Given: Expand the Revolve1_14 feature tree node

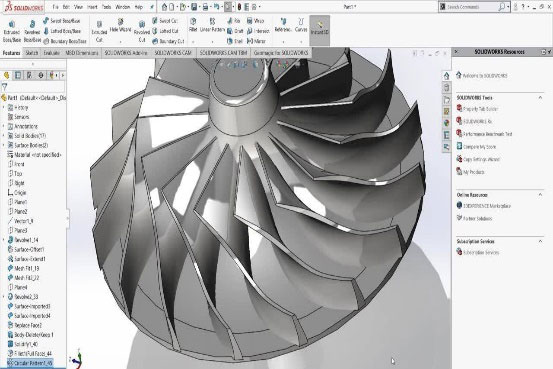Looking at the screenshot, I should pos(4,240).
